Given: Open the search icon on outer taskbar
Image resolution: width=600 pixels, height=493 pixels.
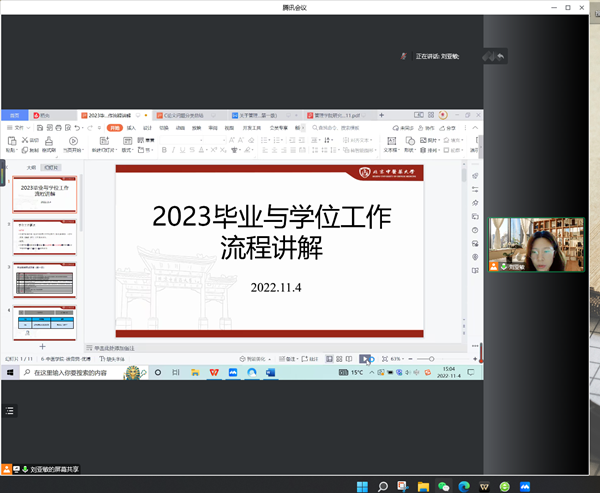Looking at the screenshot, I should [382, 485].
